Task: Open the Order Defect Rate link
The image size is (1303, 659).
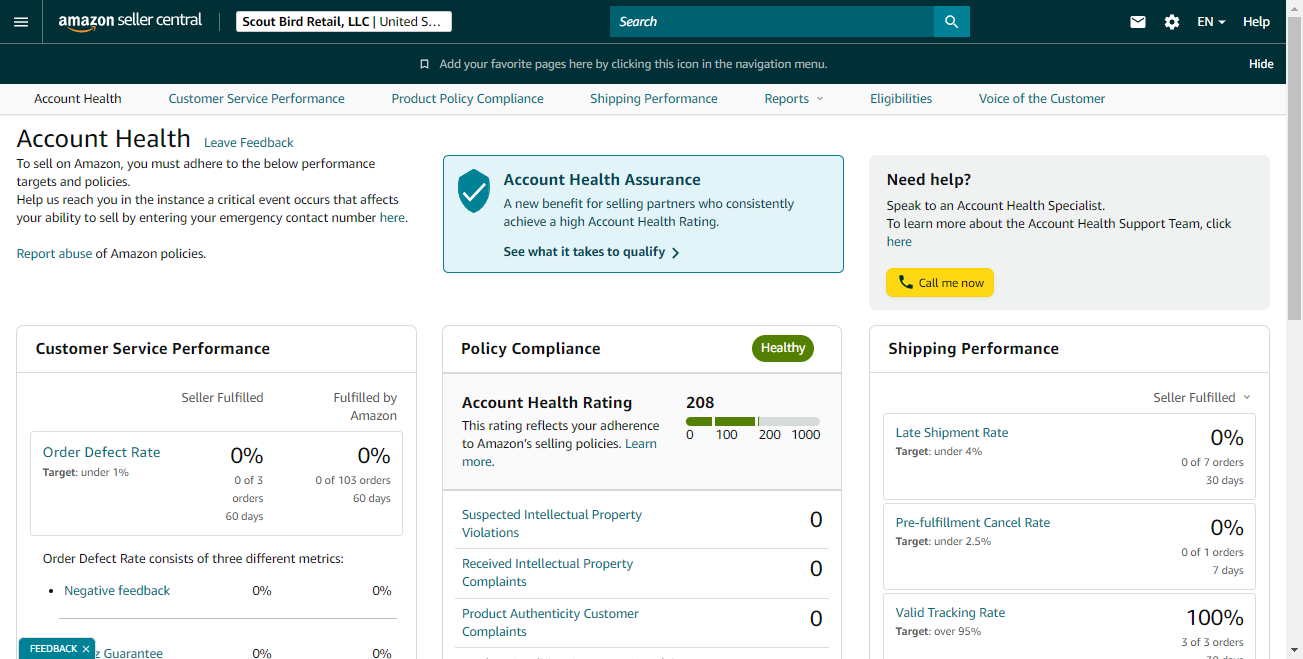Action: (102, 452)
